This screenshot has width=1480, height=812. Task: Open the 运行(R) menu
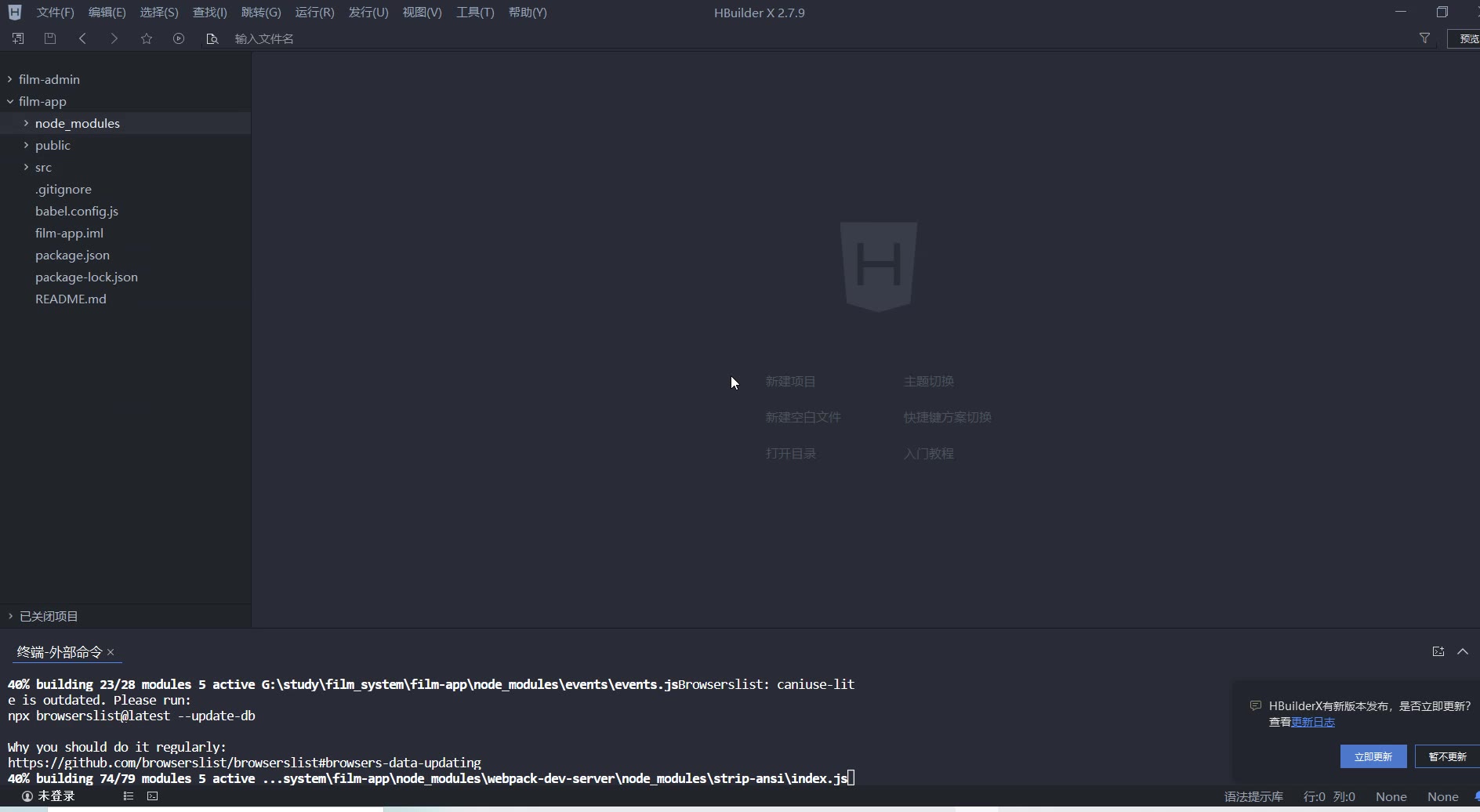314,13
